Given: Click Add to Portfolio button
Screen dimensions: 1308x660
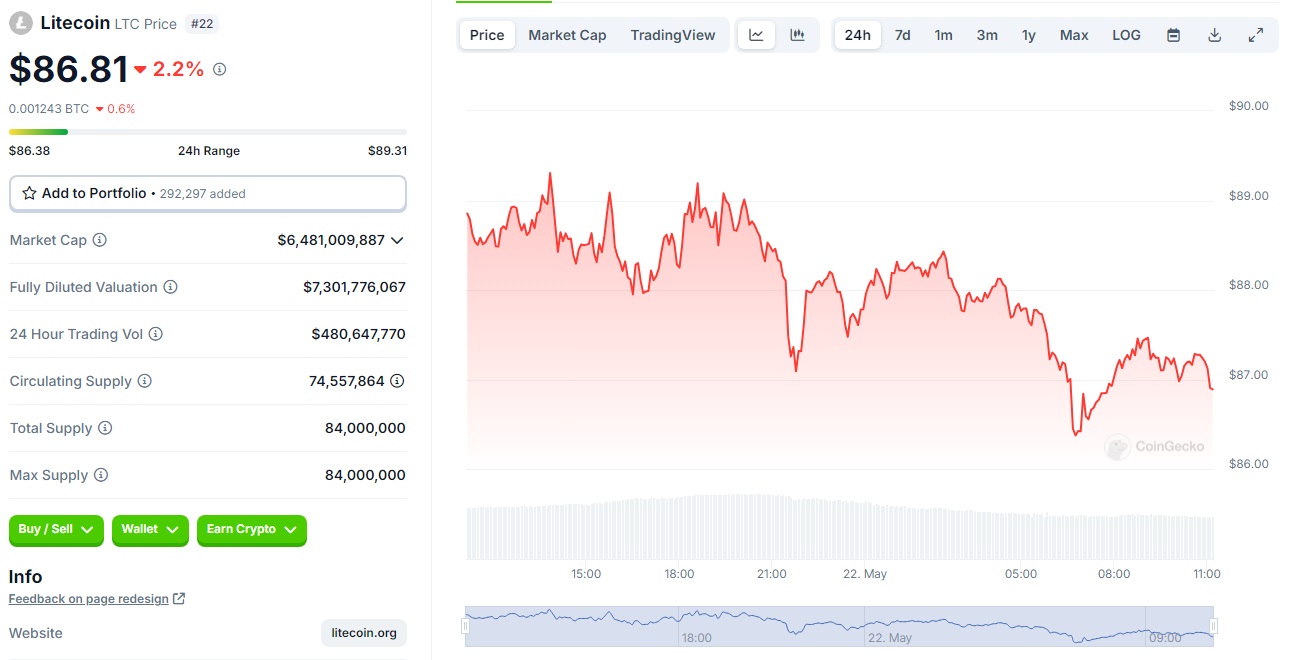Looking at the screenshot, I should point(207,193).
